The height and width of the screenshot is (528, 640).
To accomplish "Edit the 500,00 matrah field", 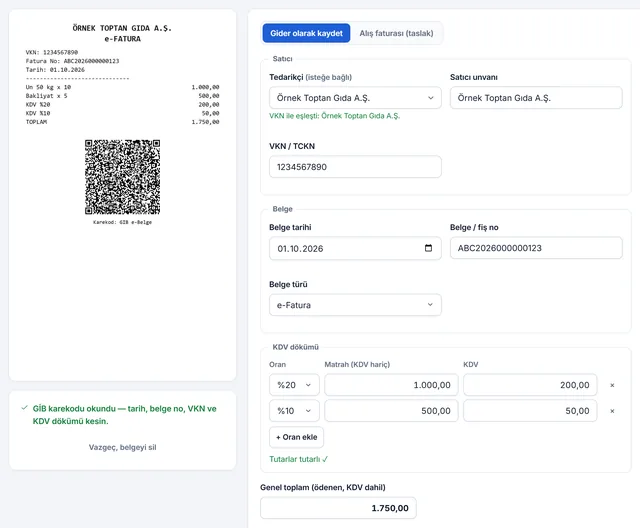I will tap(391, 410).
